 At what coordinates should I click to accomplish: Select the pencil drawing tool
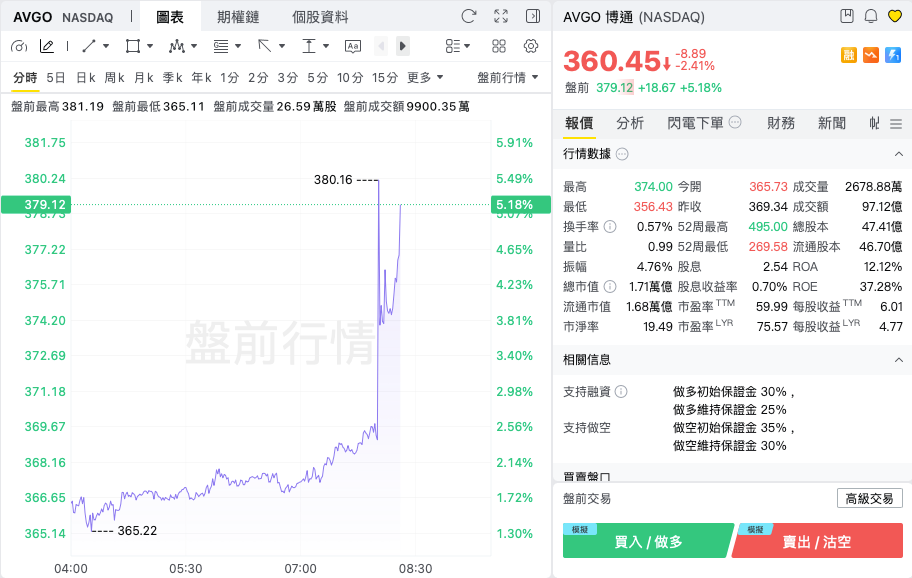click(x=47, y=46)
